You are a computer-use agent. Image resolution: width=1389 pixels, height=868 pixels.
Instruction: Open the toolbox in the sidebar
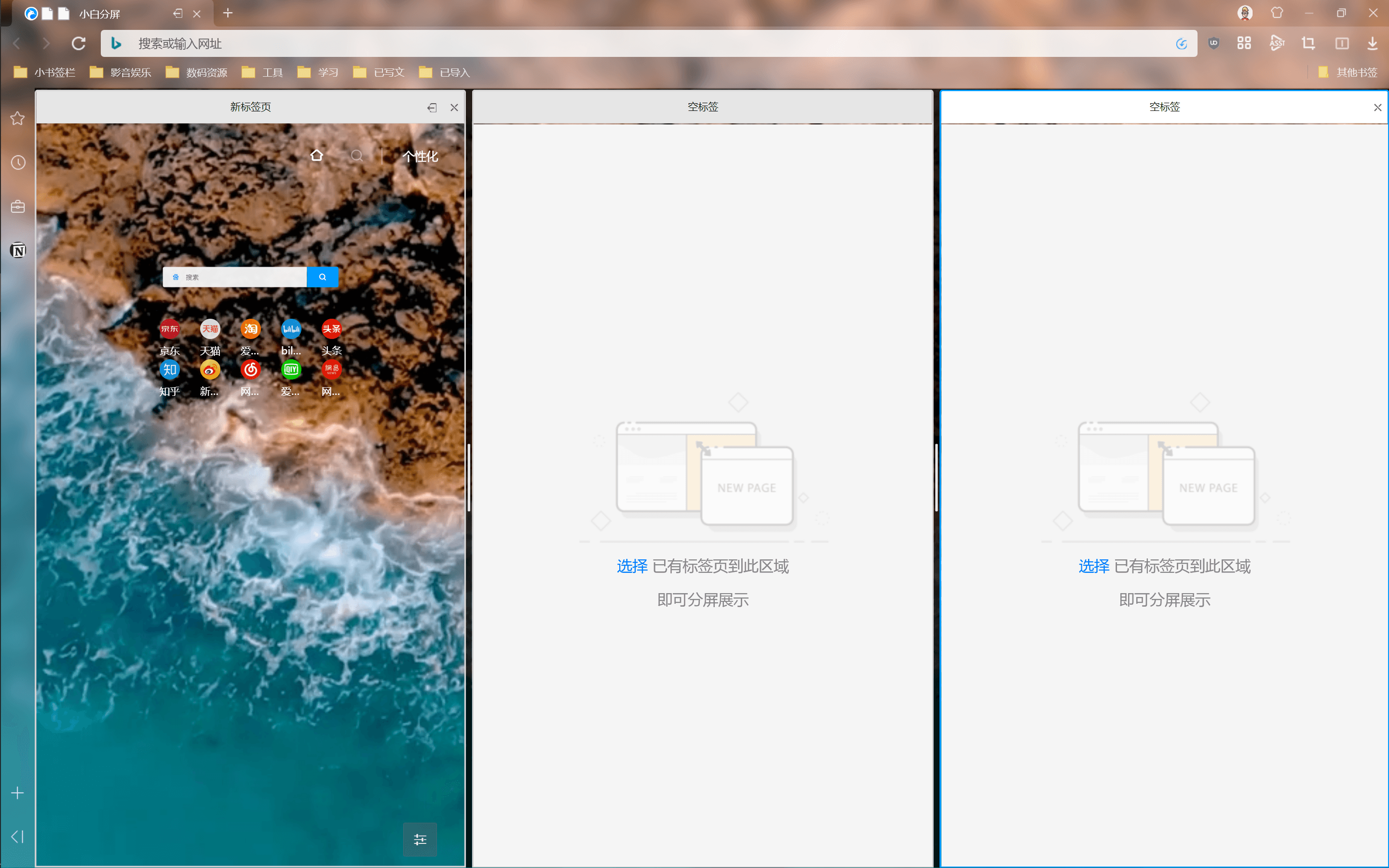pyautogui.click(x=17, y=206)
